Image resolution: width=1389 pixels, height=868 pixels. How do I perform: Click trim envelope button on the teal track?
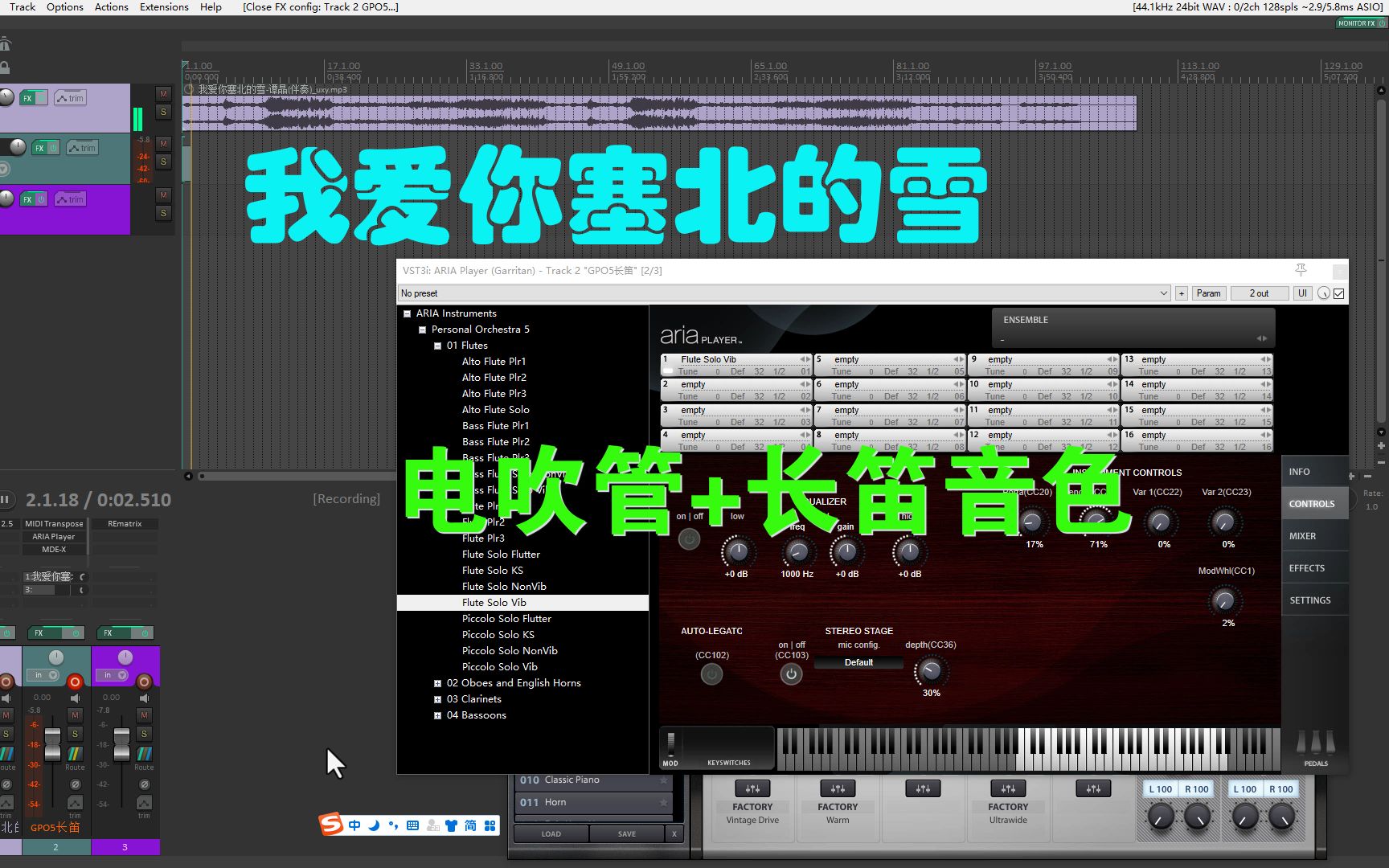click(83, 148)
